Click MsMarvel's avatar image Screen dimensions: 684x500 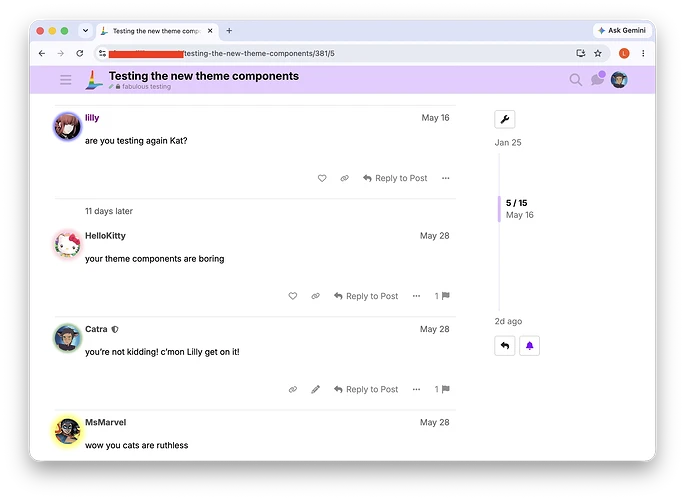67,431
